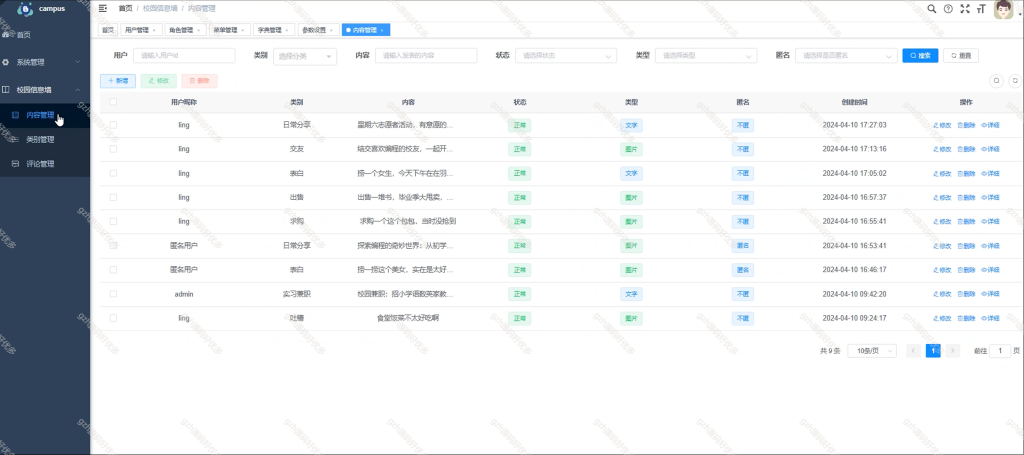Close the 参数设置 tab
This screenshot has width=1024, height=455.
[331, 30]
